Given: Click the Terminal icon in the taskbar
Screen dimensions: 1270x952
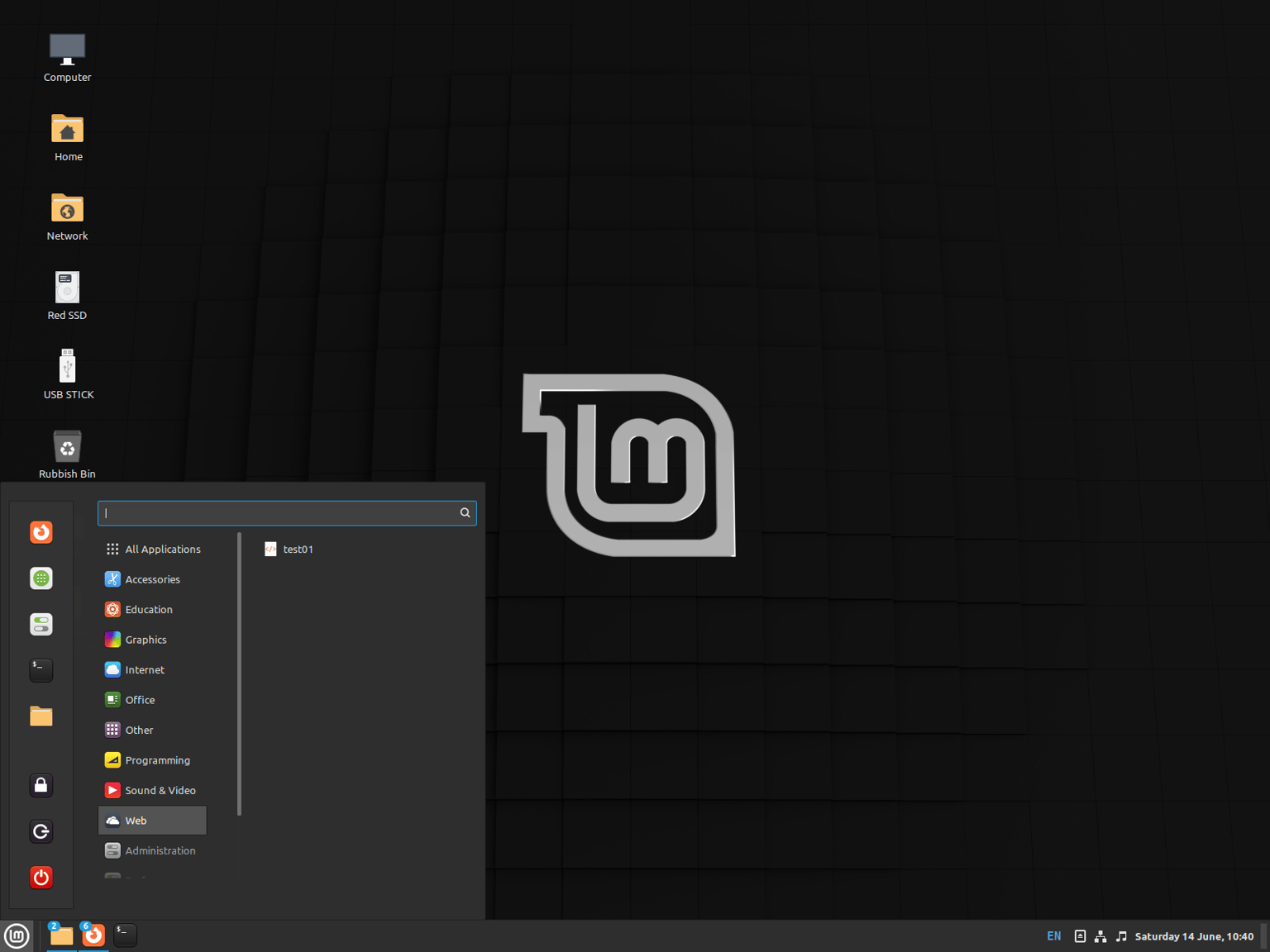Looking at the screenshot, I should 125,935.
